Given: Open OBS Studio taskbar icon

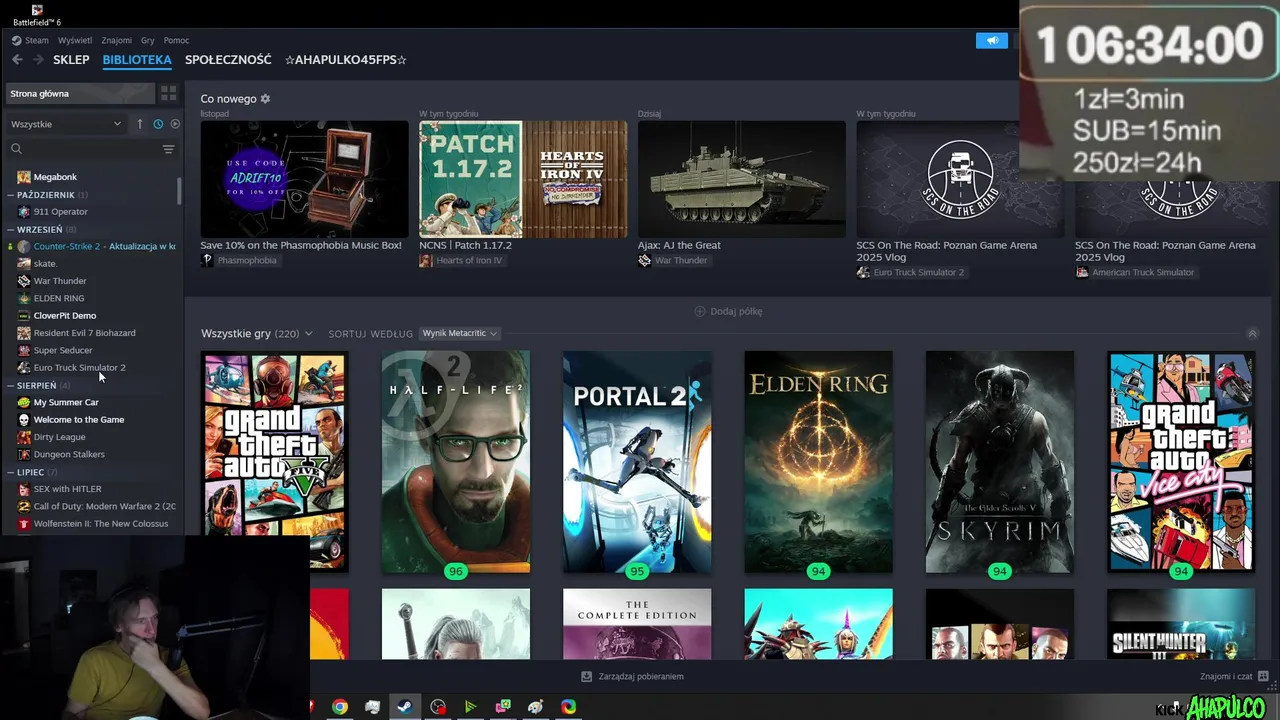Looking at the screenshot, I should coord(438,707).
